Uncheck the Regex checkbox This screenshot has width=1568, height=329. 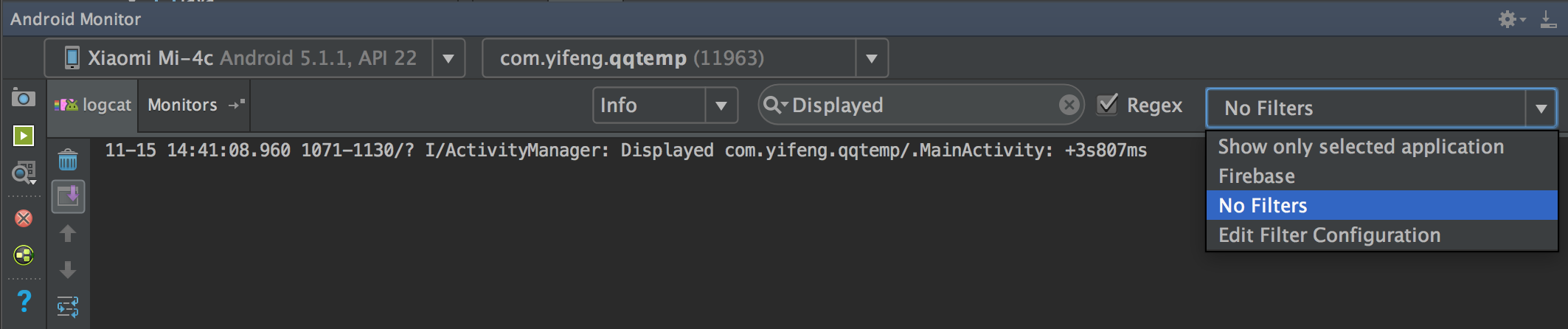click(x=1107, y=105)
